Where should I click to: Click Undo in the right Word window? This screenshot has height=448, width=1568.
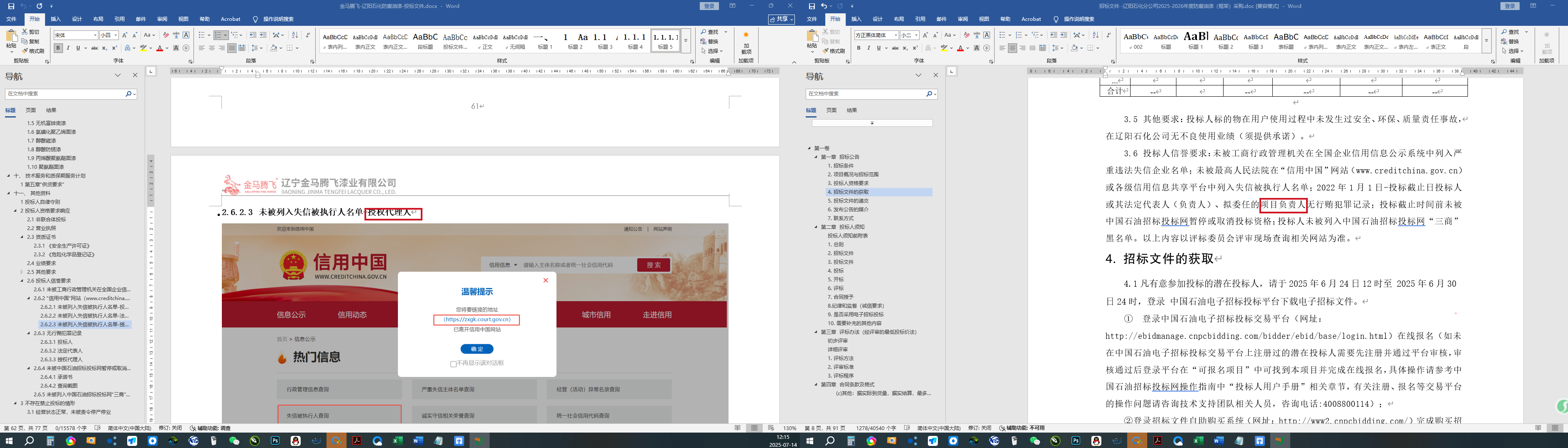[824, 6]
